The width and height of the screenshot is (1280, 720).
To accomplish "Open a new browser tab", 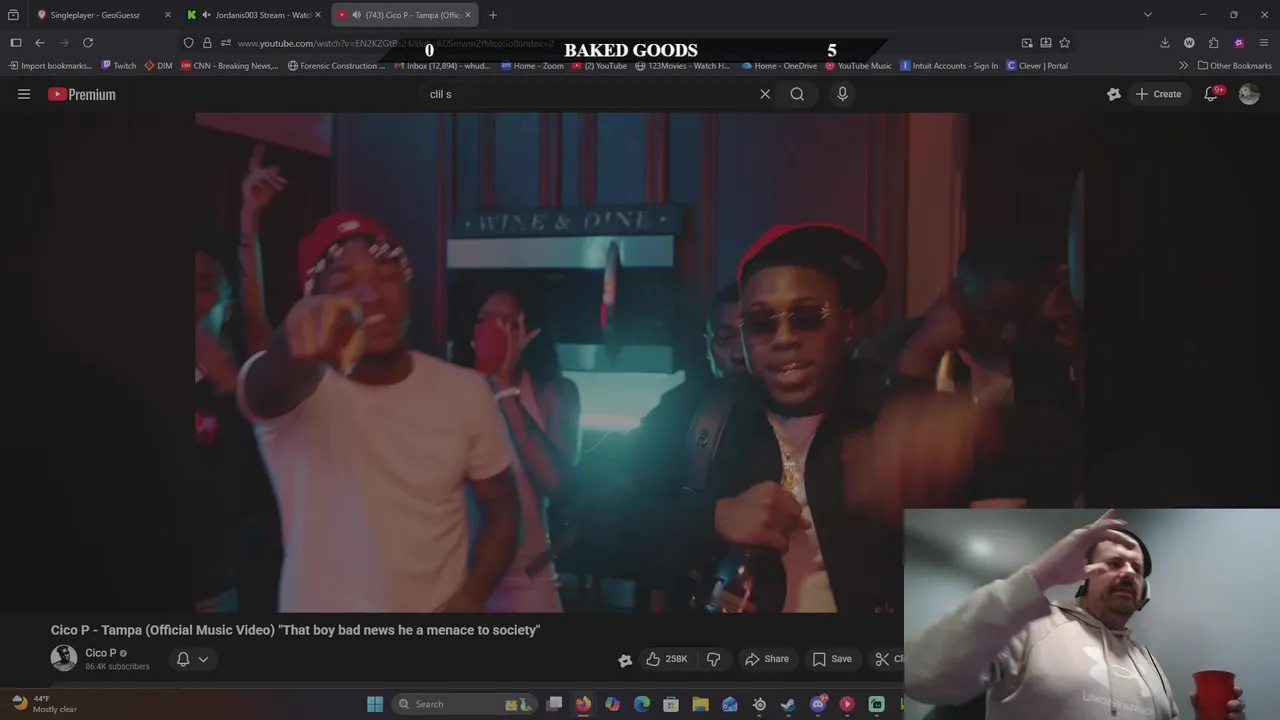I will [x=493, y=15].
